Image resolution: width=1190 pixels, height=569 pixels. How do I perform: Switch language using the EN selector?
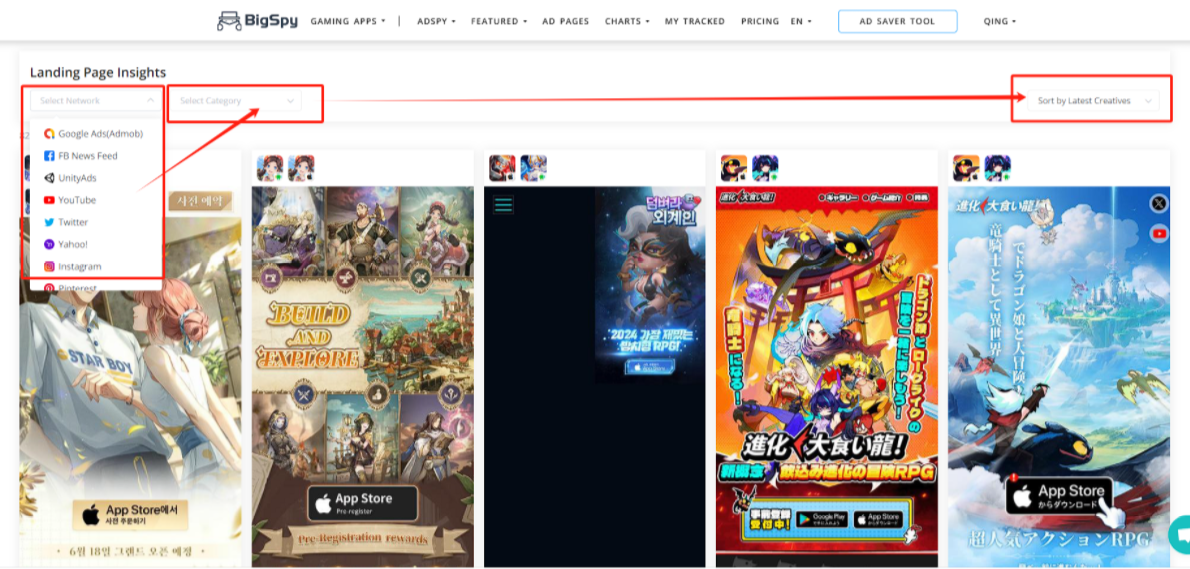[x=801, y=21]
